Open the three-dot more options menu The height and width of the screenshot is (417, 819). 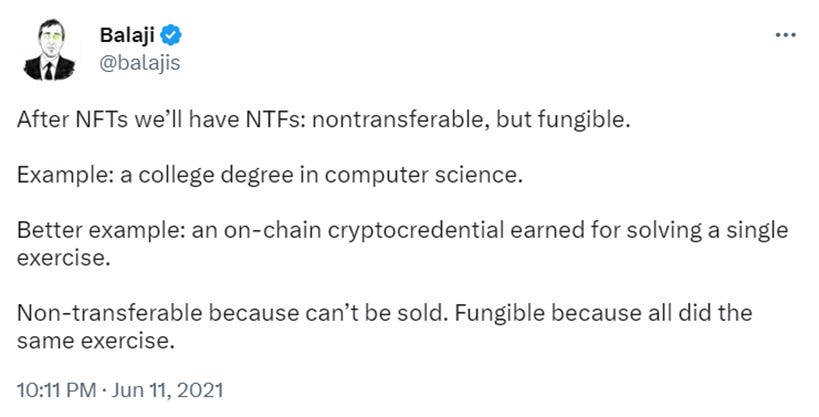click(x=785, y=36)
